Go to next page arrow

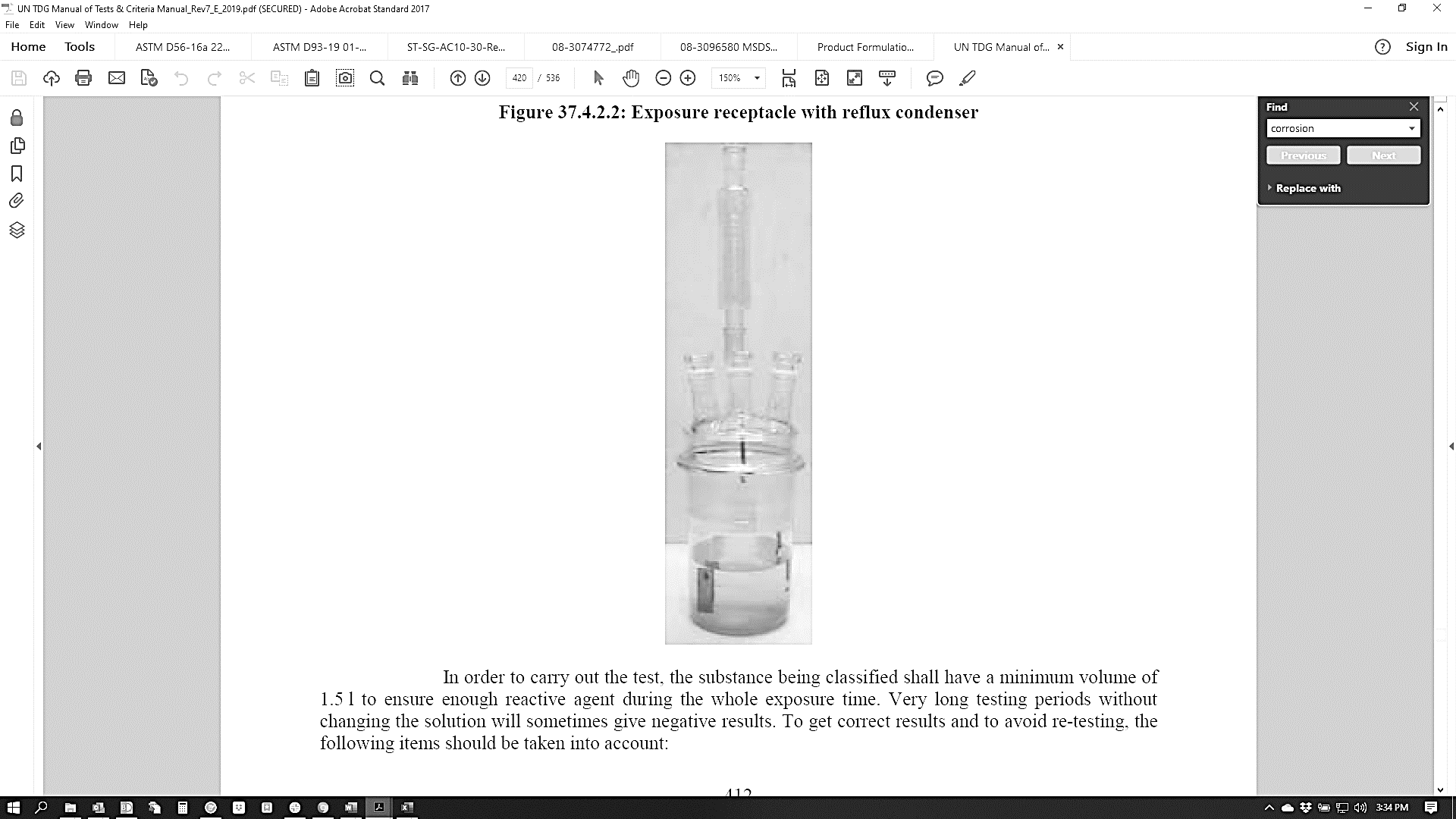pos(482,78)
